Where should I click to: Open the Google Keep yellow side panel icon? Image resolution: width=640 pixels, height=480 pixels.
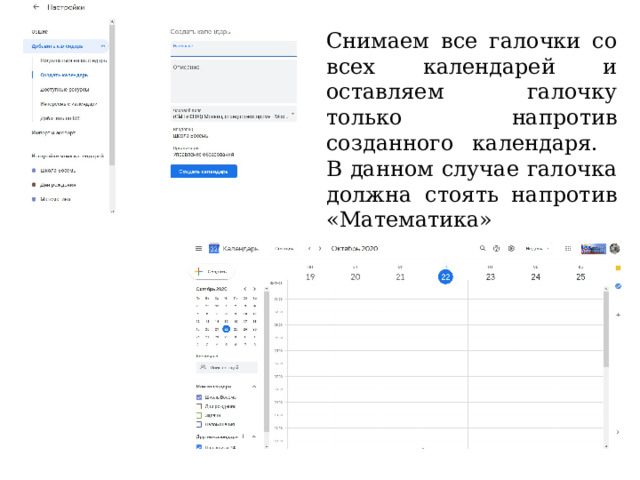(618, 268)
